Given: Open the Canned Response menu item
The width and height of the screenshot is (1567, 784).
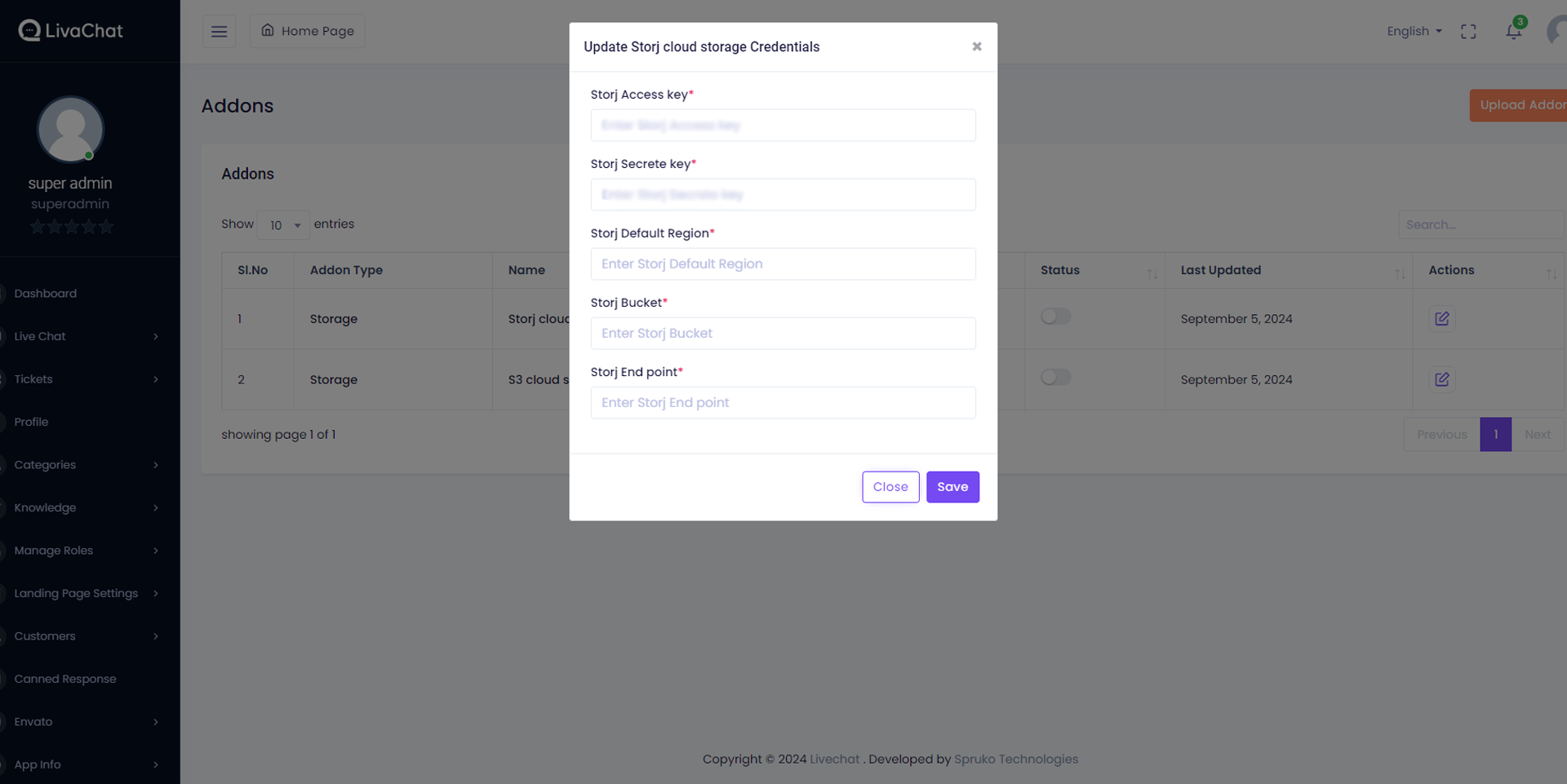Looking at the screenshot, I should pos(65,679).
